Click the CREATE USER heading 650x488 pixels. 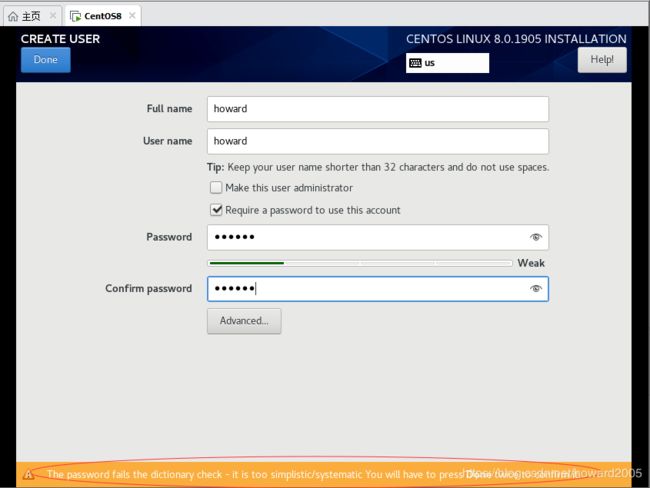[x=61, y=39]
